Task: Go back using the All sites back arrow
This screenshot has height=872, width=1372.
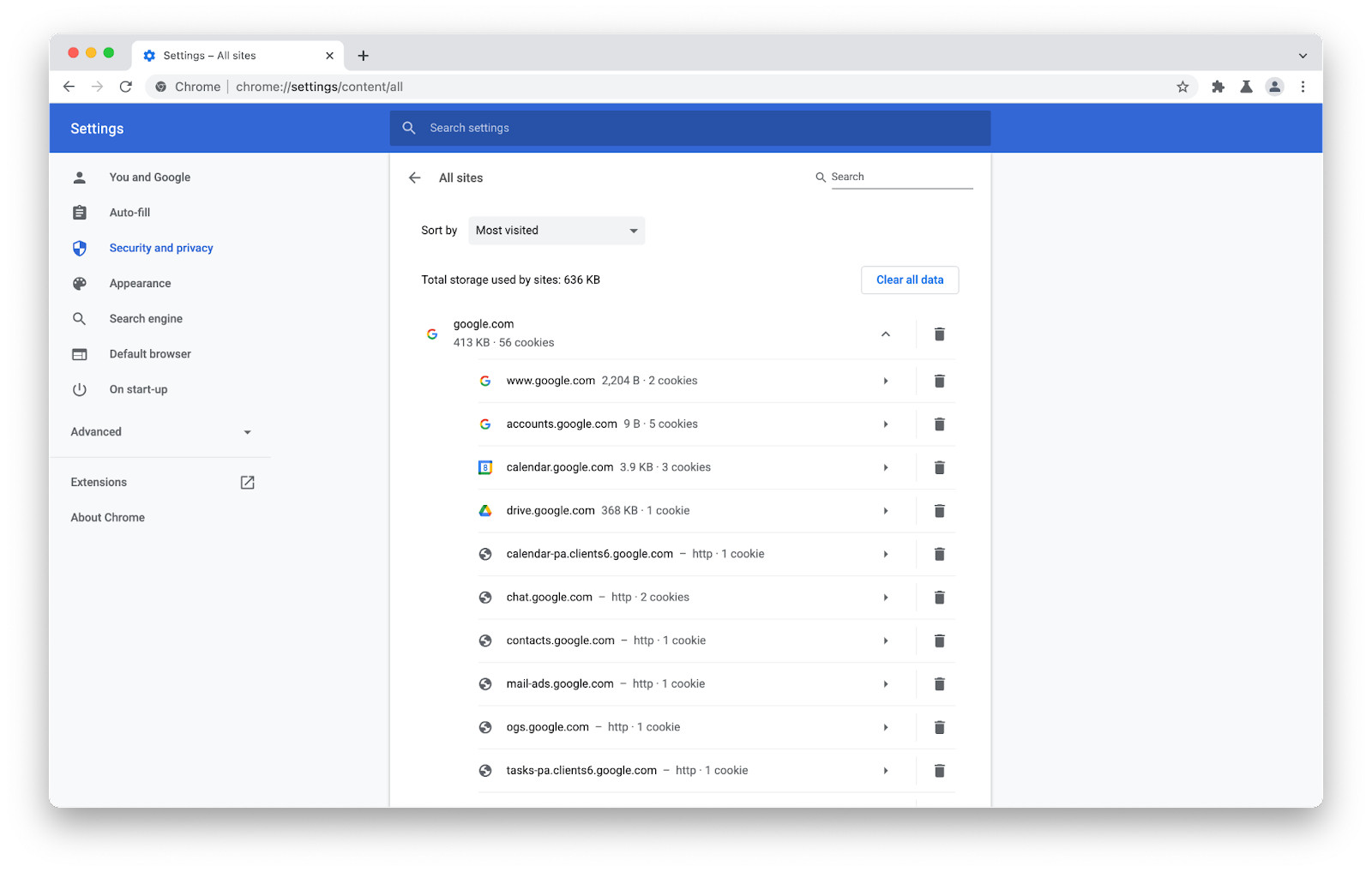Action: point(415,177)
